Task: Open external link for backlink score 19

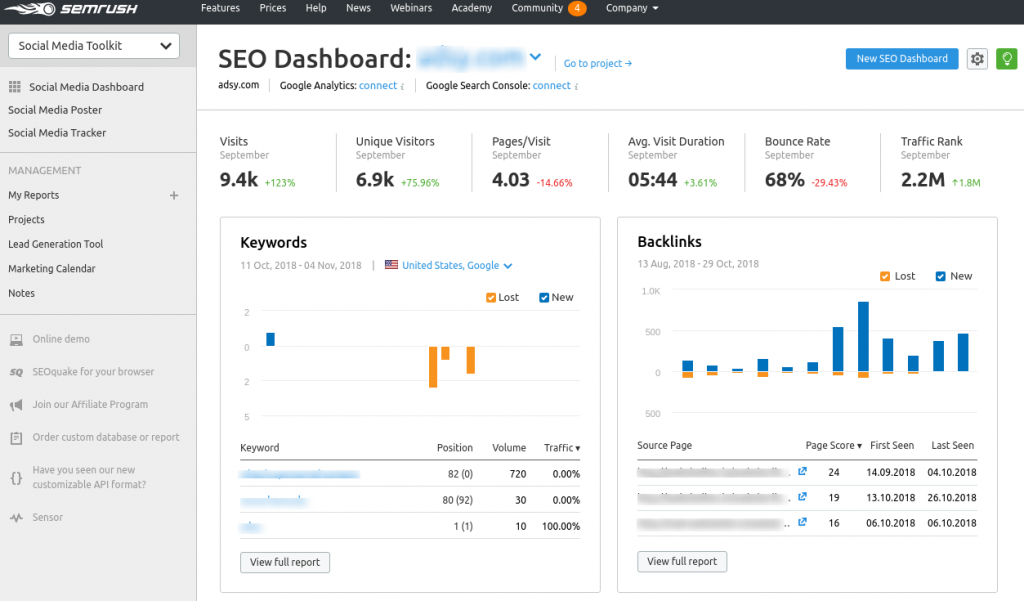Action: pyautogui.click(x=802, y=496)
